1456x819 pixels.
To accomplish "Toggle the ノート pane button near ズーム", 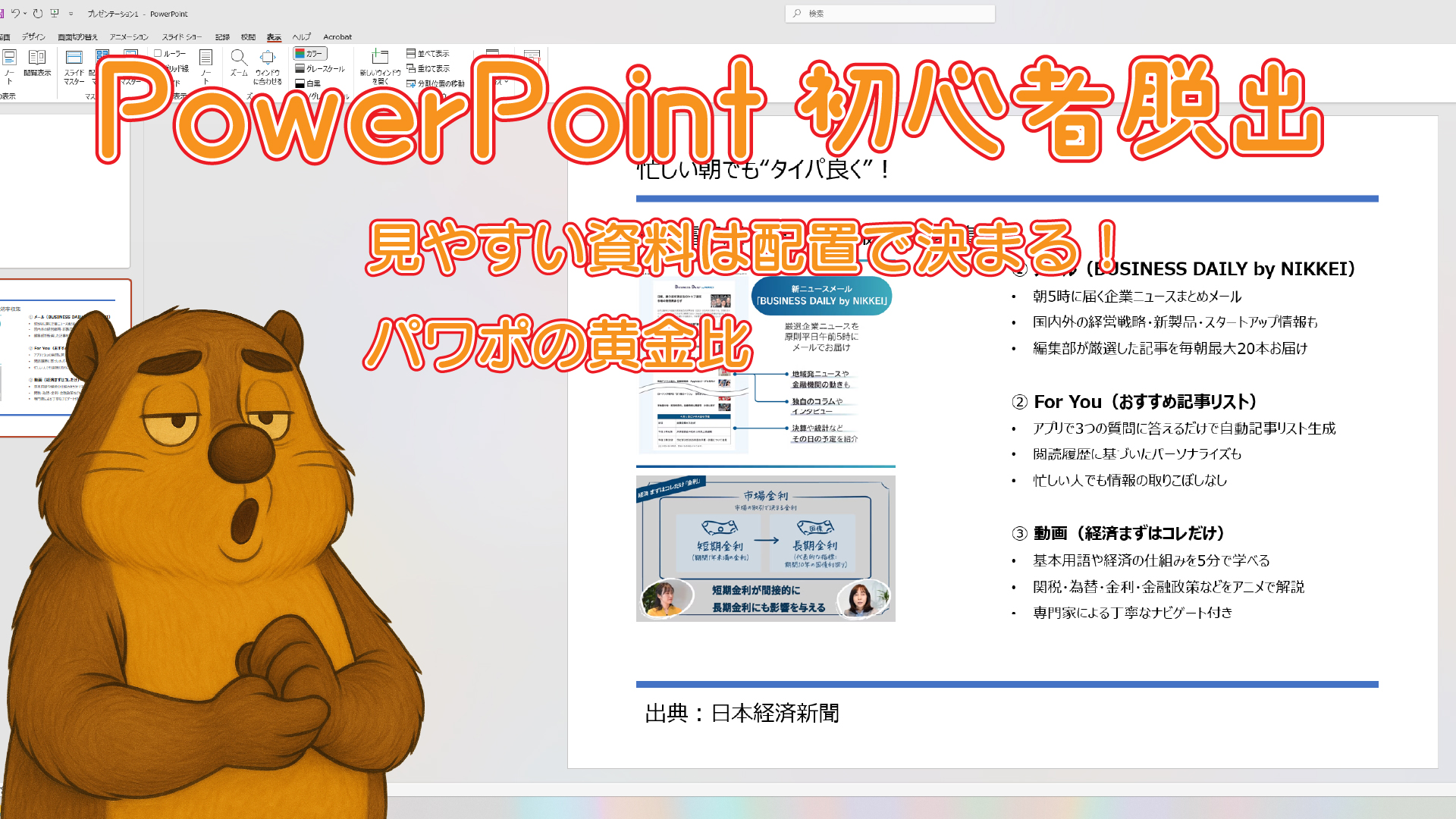I will pos(206,67).
